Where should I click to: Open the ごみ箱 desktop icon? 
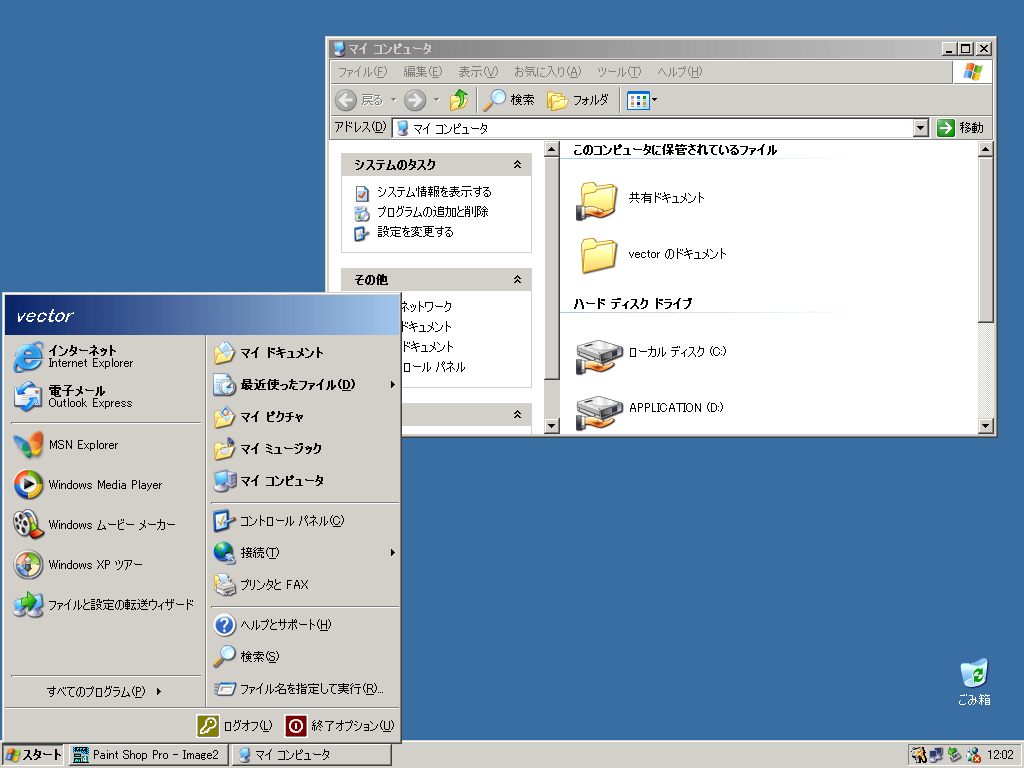(974, 682)
